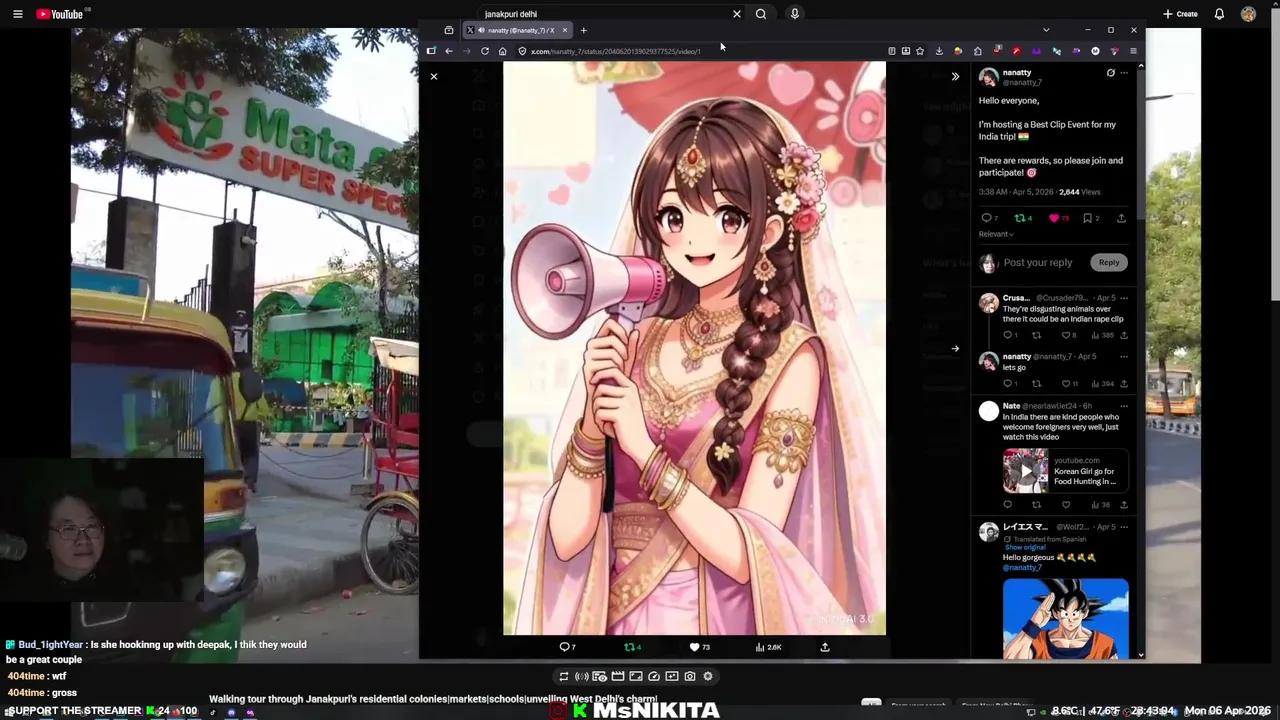Open the gear settings in overlay toolbar
The image size is (1280, 720).
point(708,676)
